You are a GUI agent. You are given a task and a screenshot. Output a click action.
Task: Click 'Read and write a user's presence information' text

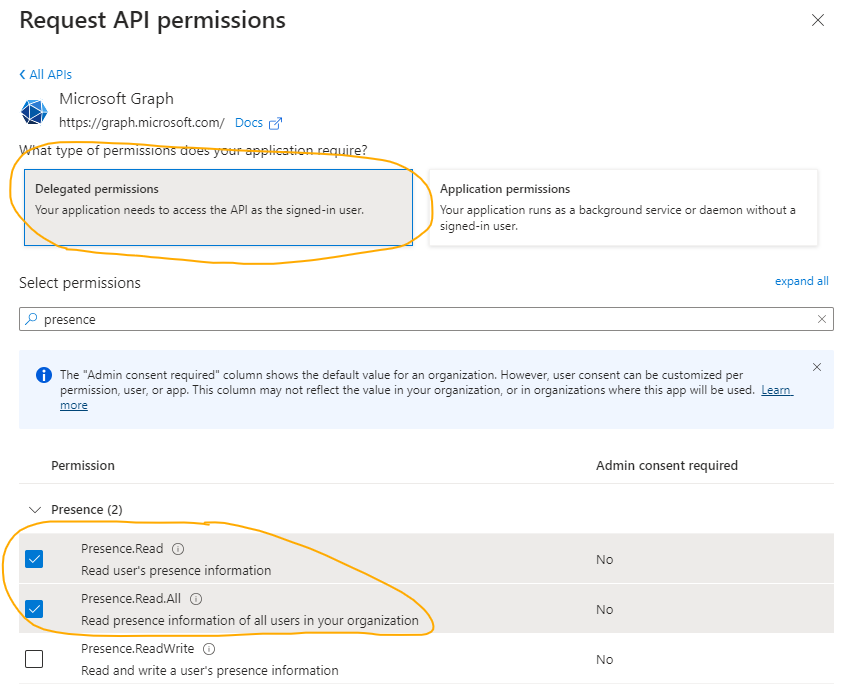tap(210, 670)
